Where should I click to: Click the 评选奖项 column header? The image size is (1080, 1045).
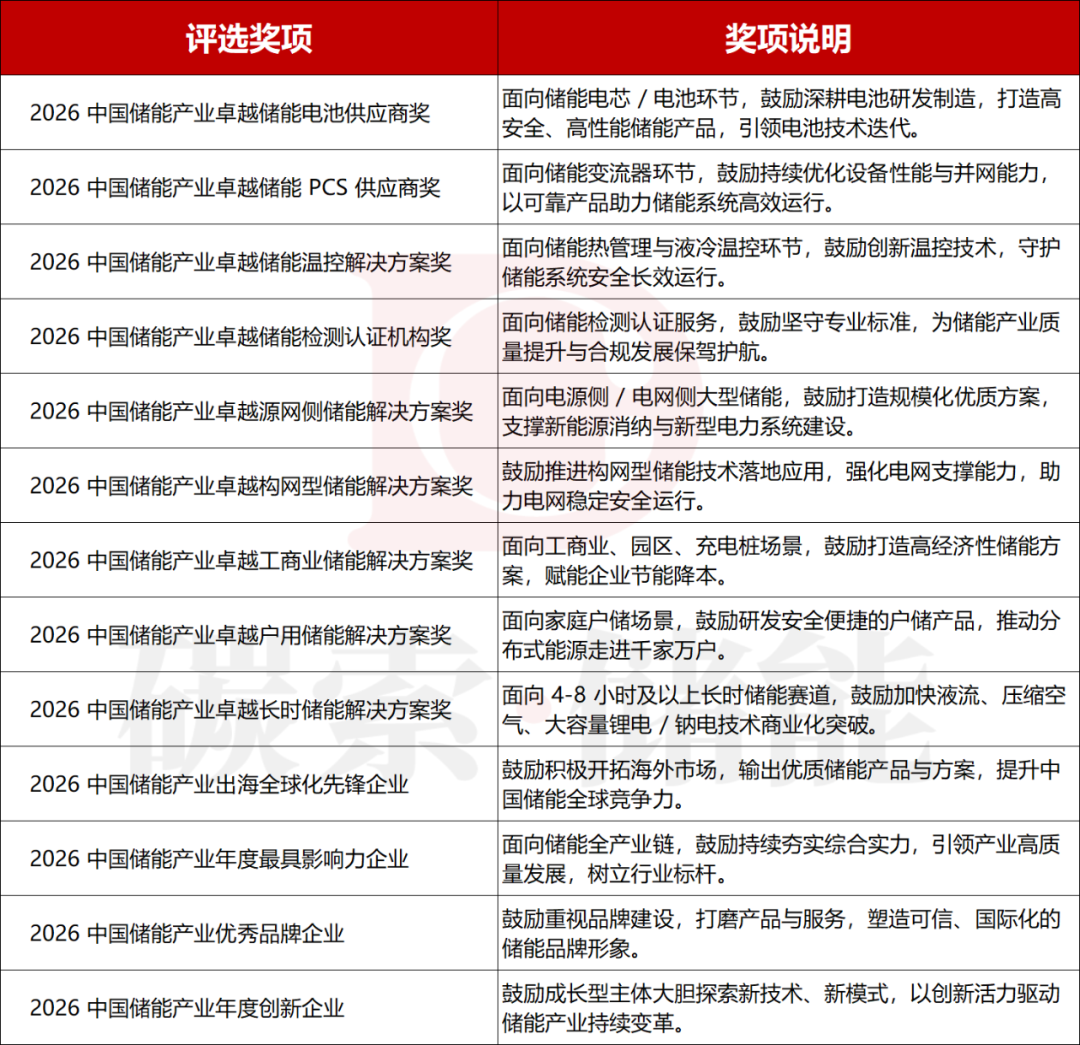click(x=249, y=39)
